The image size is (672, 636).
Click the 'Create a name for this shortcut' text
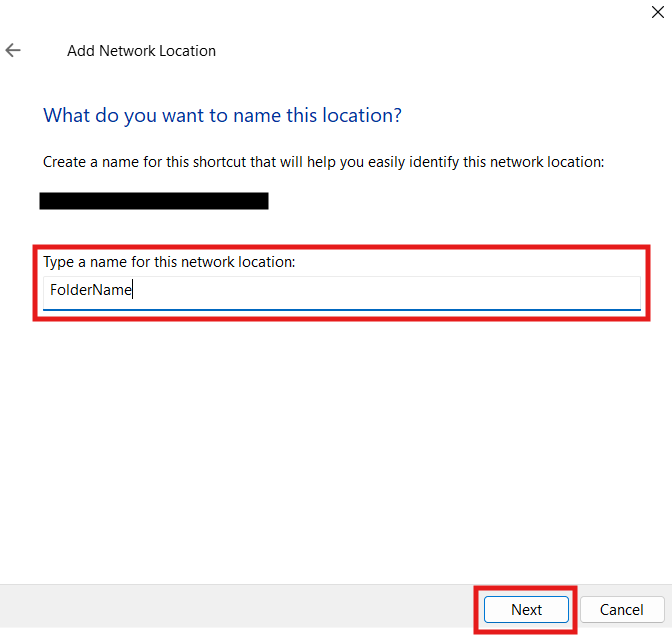pyautogui.click(x=323, y=161)
